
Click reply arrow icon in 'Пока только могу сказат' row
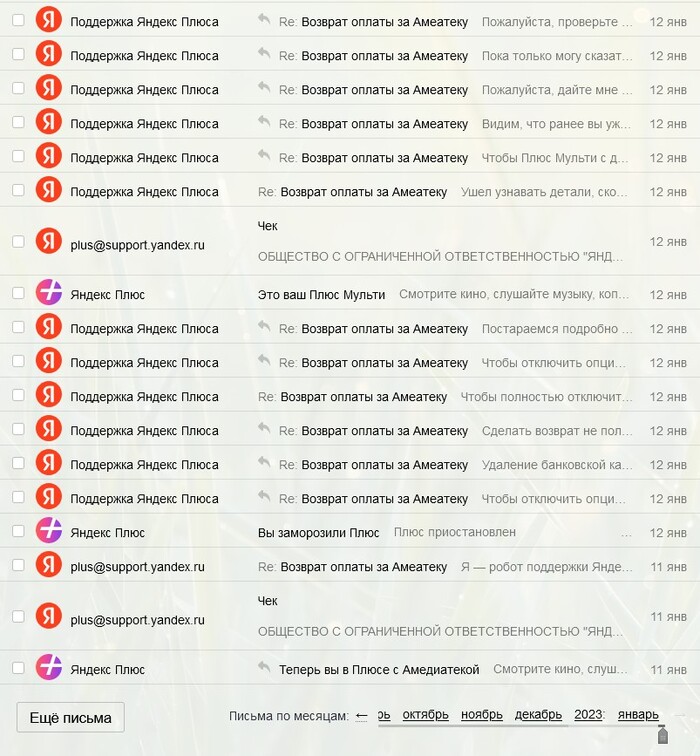(264, 53)
